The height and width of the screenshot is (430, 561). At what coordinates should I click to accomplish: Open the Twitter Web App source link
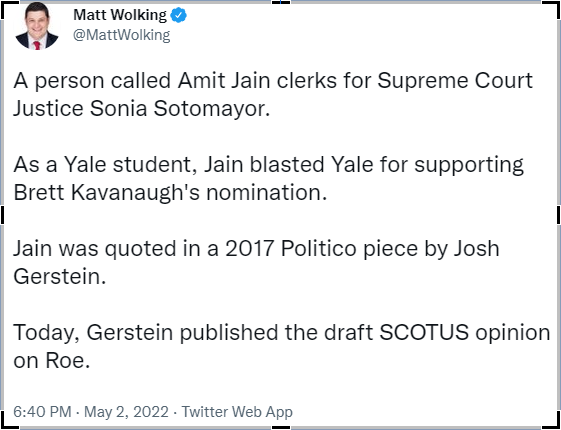pos(237,412)
